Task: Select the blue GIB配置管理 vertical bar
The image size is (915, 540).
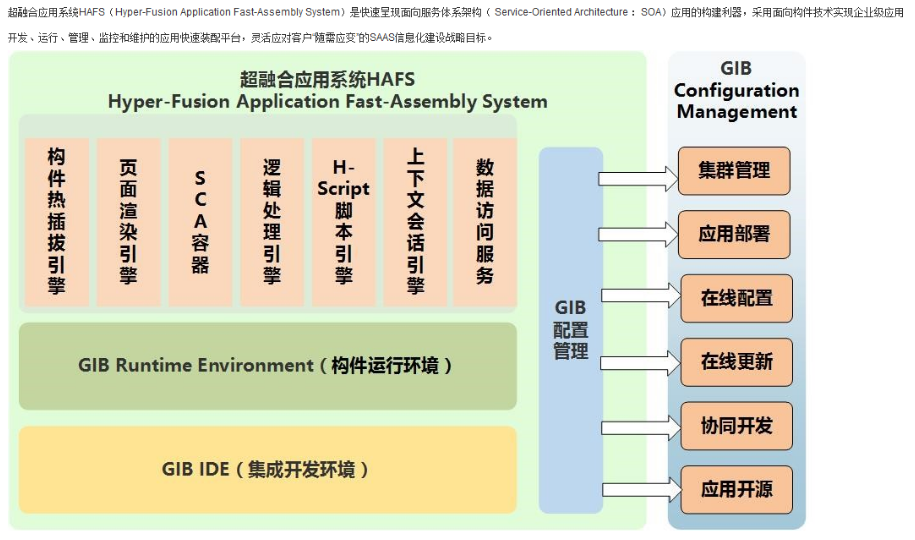Action: click(x=571, y=330)
